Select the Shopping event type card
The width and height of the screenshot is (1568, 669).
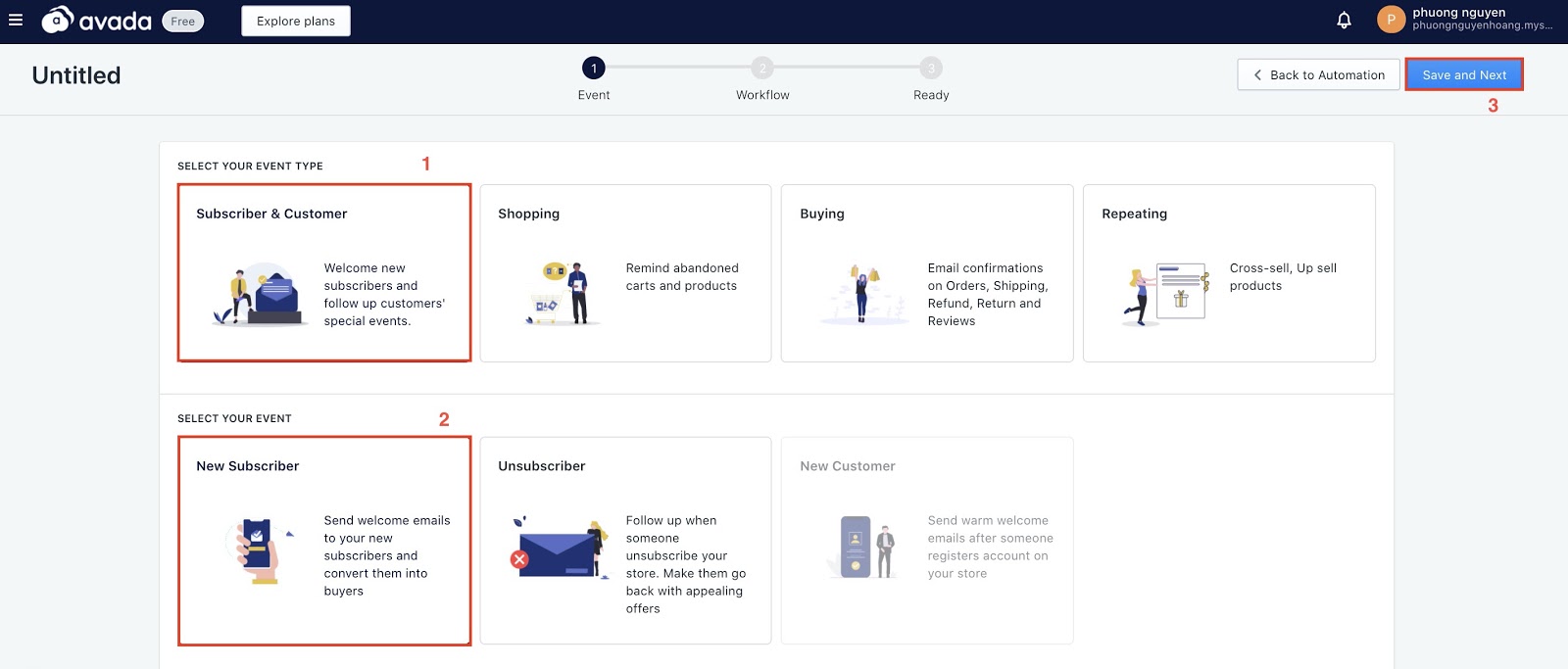625,273
